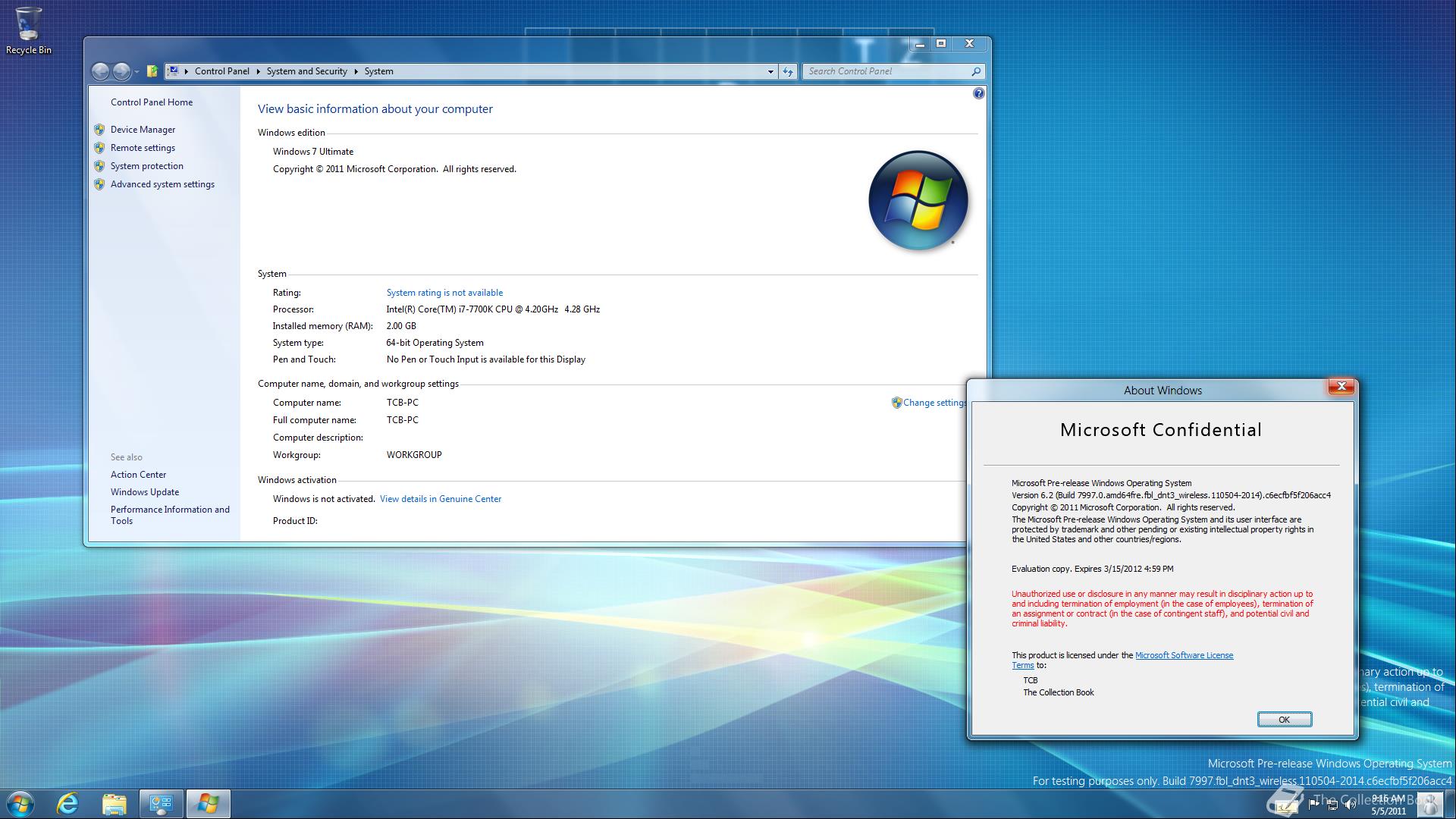
Task: Select the System breadcrumb item
Action: (378, 71)
